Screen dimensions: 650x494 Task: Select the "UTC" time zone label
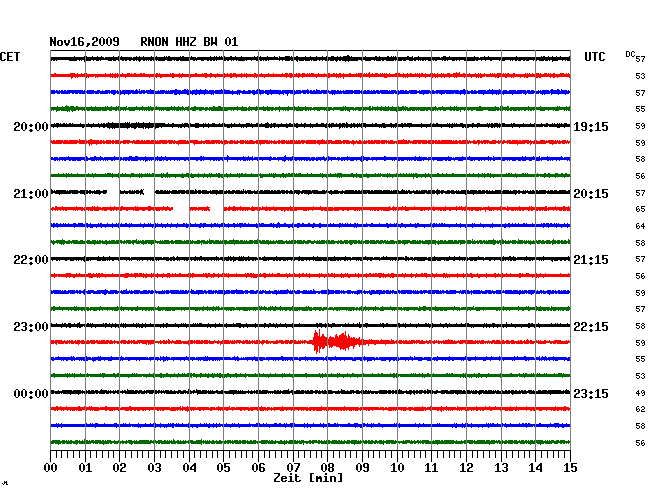594,57
